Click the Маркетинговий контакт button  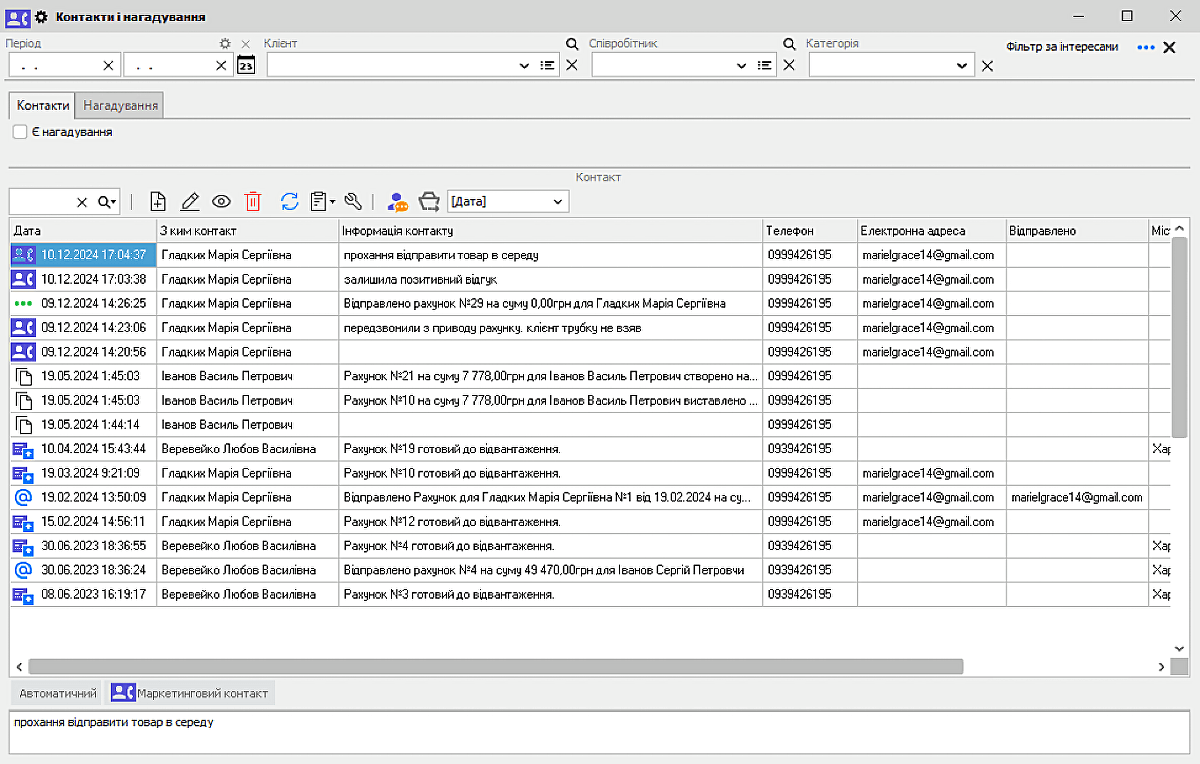click(x=189, y=693)
